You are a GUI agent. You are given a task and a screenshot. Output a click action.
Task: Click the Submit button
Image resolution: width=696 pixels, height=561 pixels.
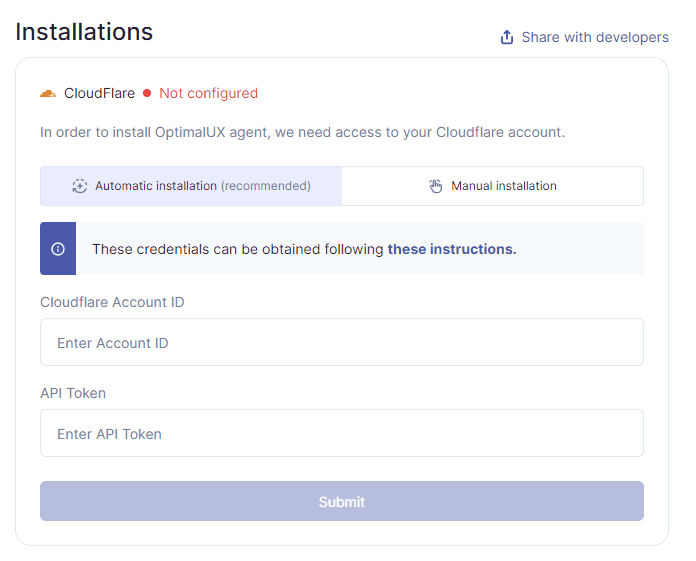[x=342, y=501]
